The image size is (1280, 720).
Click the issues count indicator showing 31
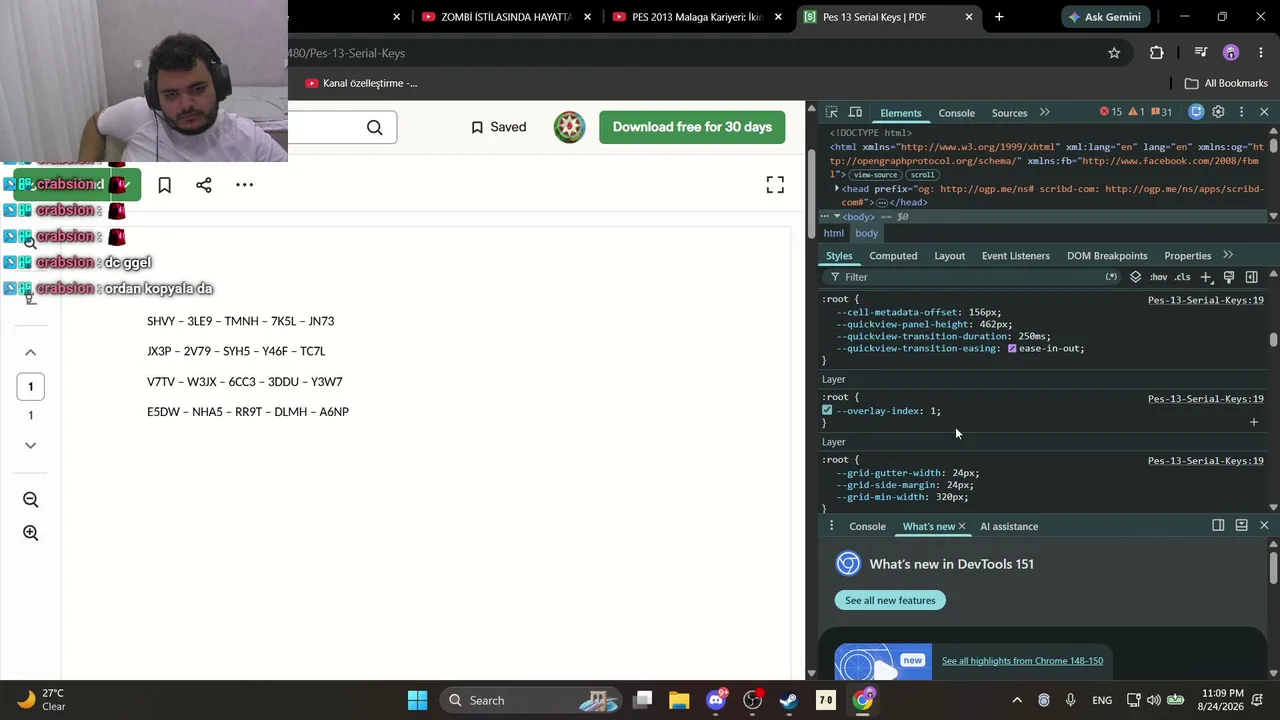[x=1161, y=112]
